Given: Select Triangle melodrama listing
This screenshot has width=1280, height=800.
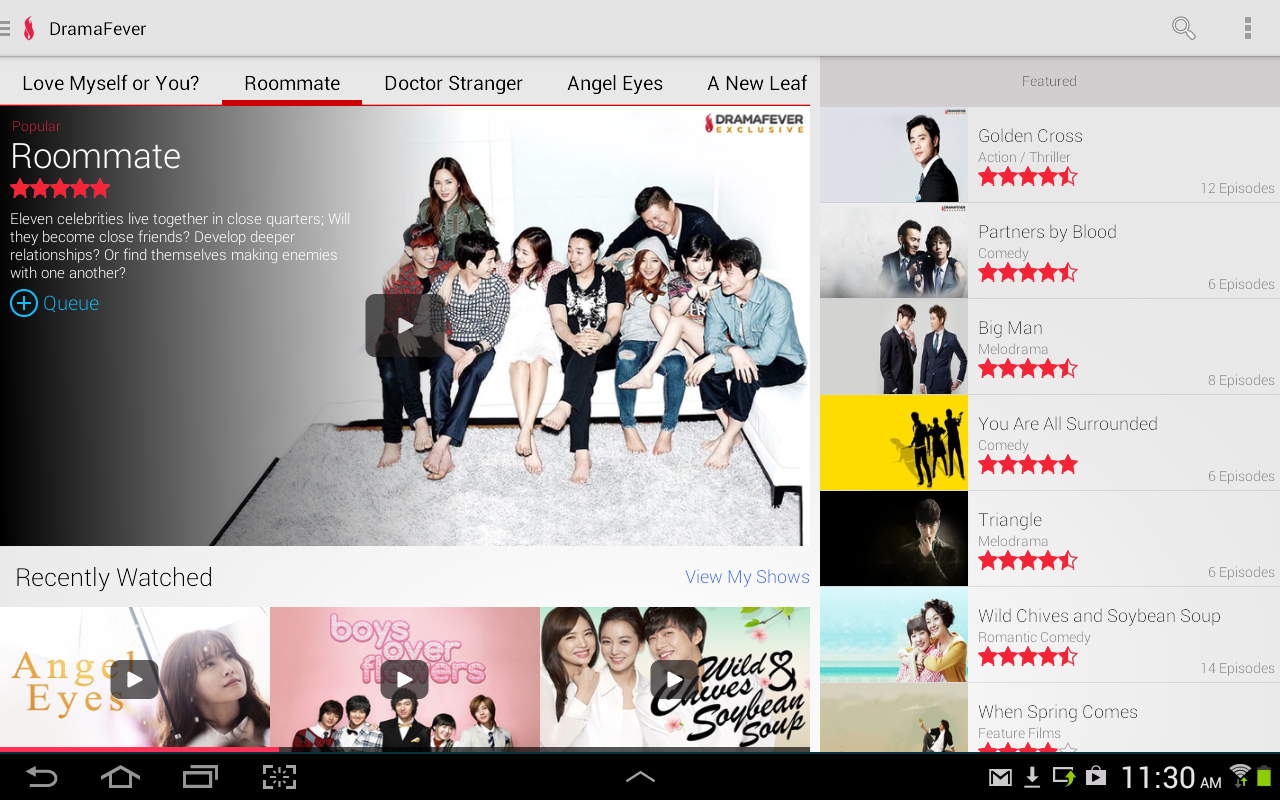Looking at the screenshot, I should coord(1050,539).
